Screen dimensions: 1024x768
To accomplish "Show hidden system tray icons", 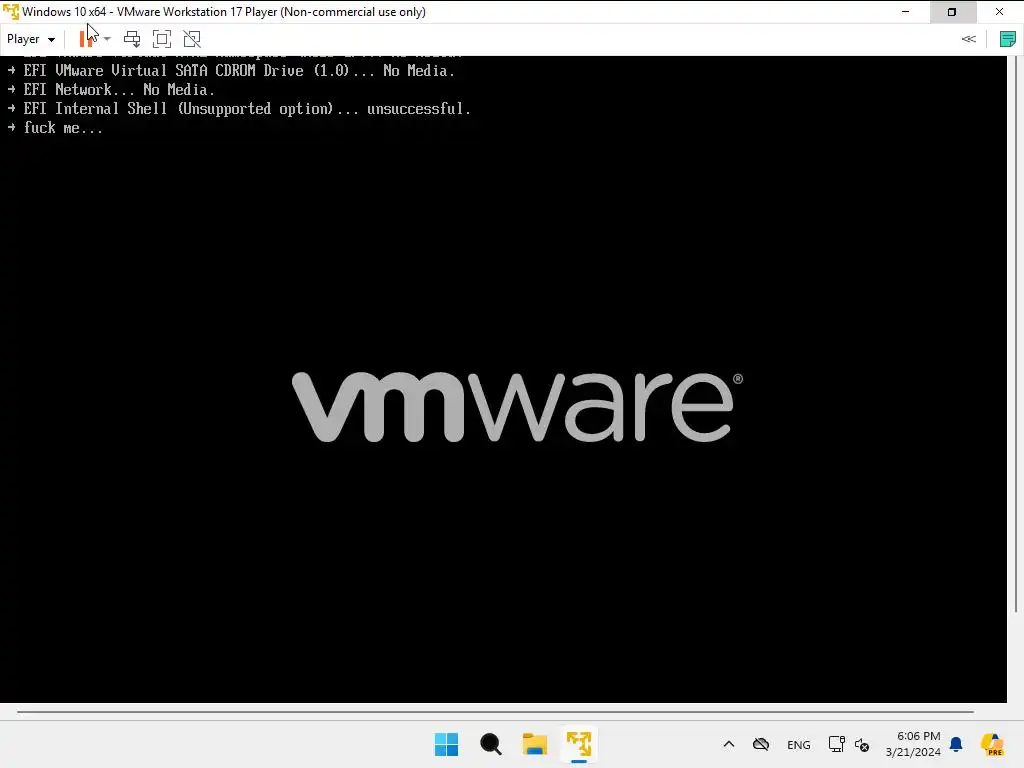I will tap(729, 744).
